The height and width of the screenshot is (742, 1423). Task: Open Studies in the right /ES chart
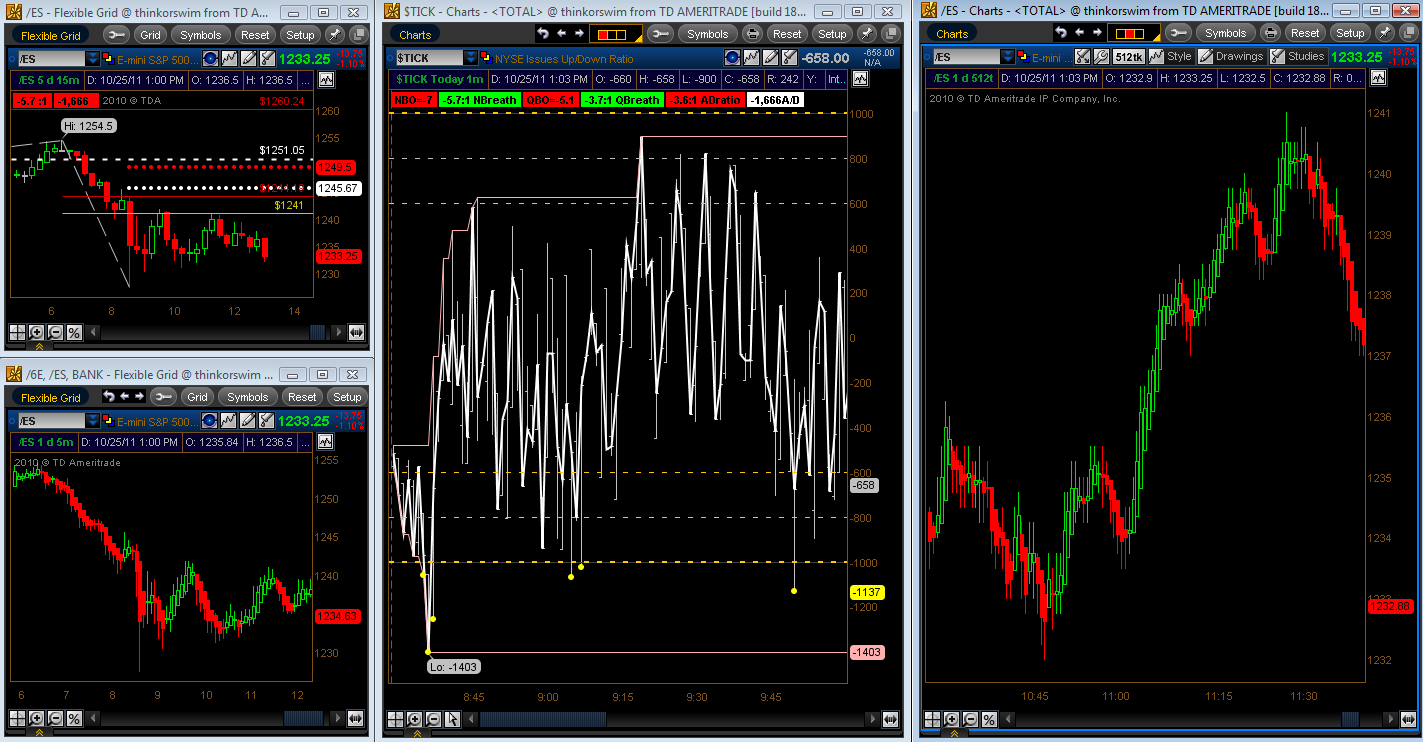(1296, 57)
